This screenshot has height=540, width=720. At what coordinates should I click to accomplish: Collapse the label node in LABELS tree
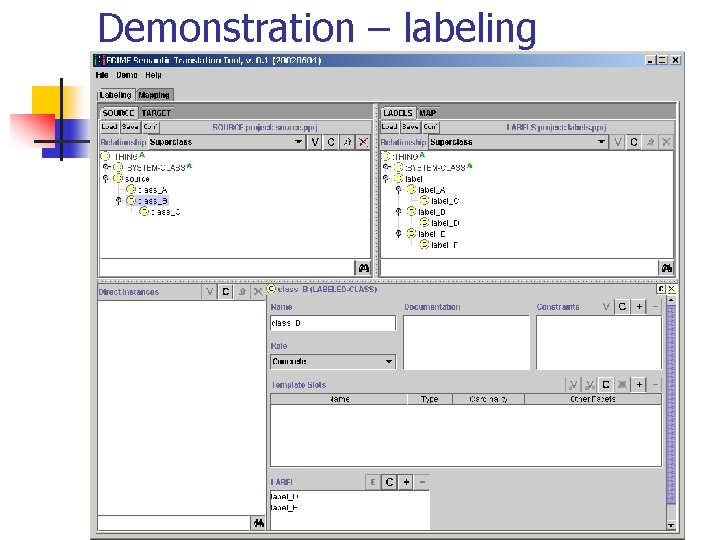[386, 179]
